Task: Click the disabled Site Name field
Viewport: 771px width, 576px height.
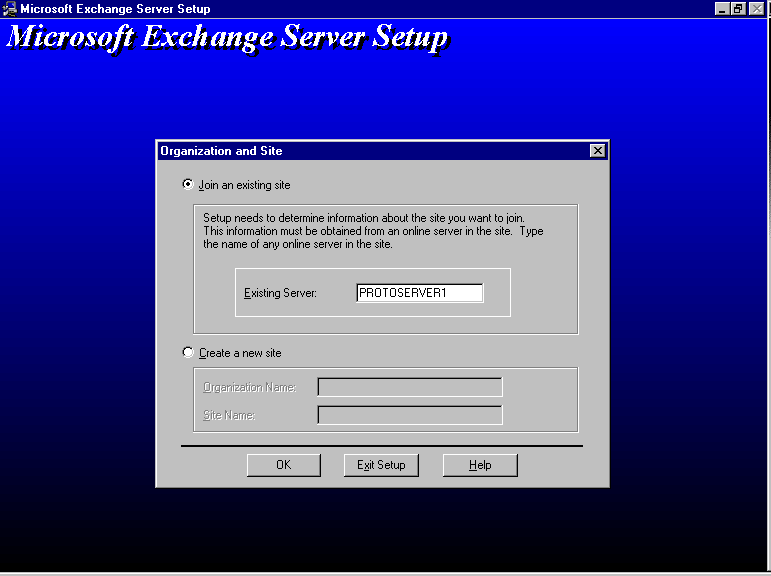Action: point(410,415)
